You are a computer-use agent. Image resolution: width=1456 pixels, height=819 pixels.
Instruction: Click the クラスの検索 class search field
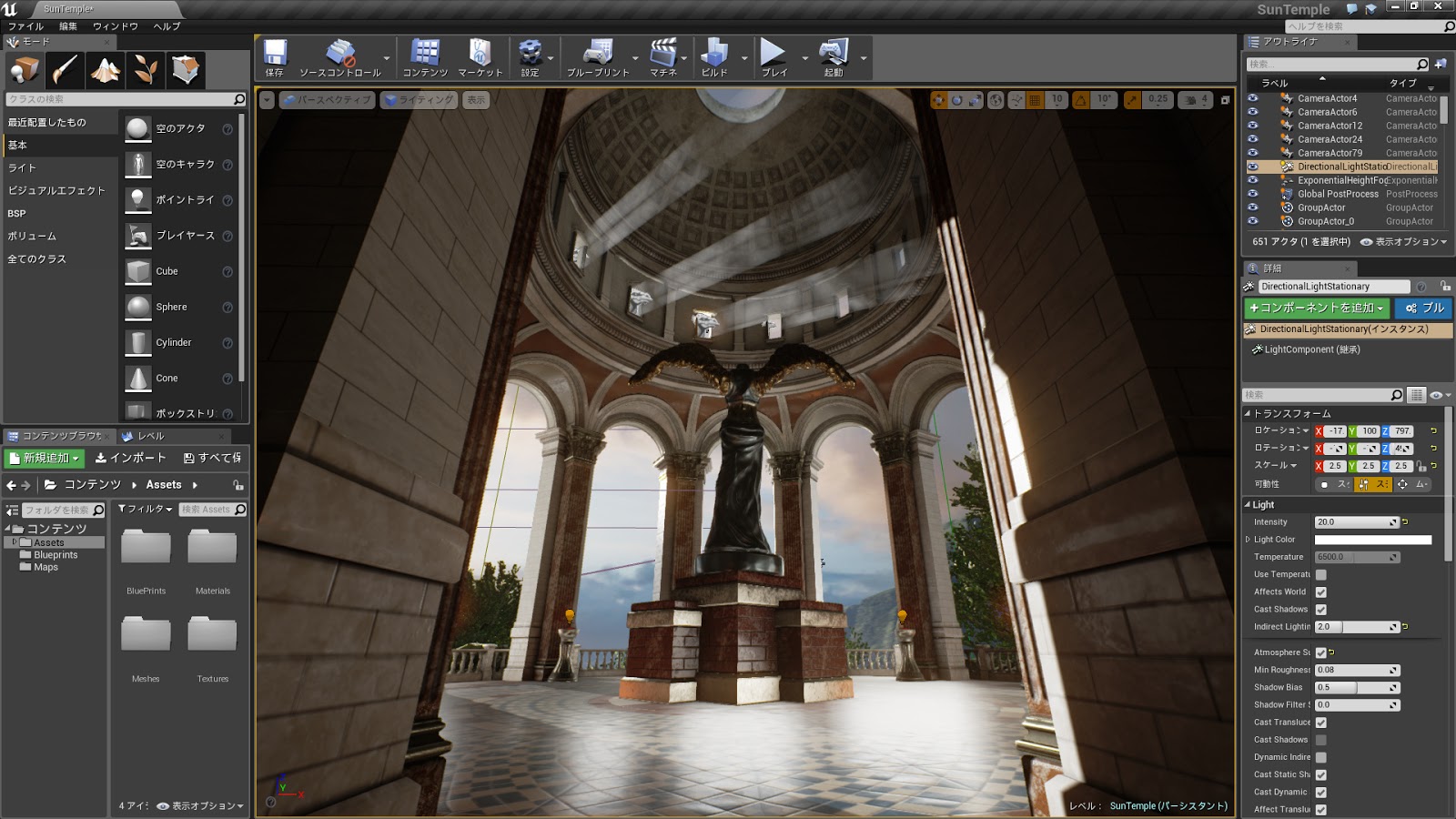tap(126, 99)
